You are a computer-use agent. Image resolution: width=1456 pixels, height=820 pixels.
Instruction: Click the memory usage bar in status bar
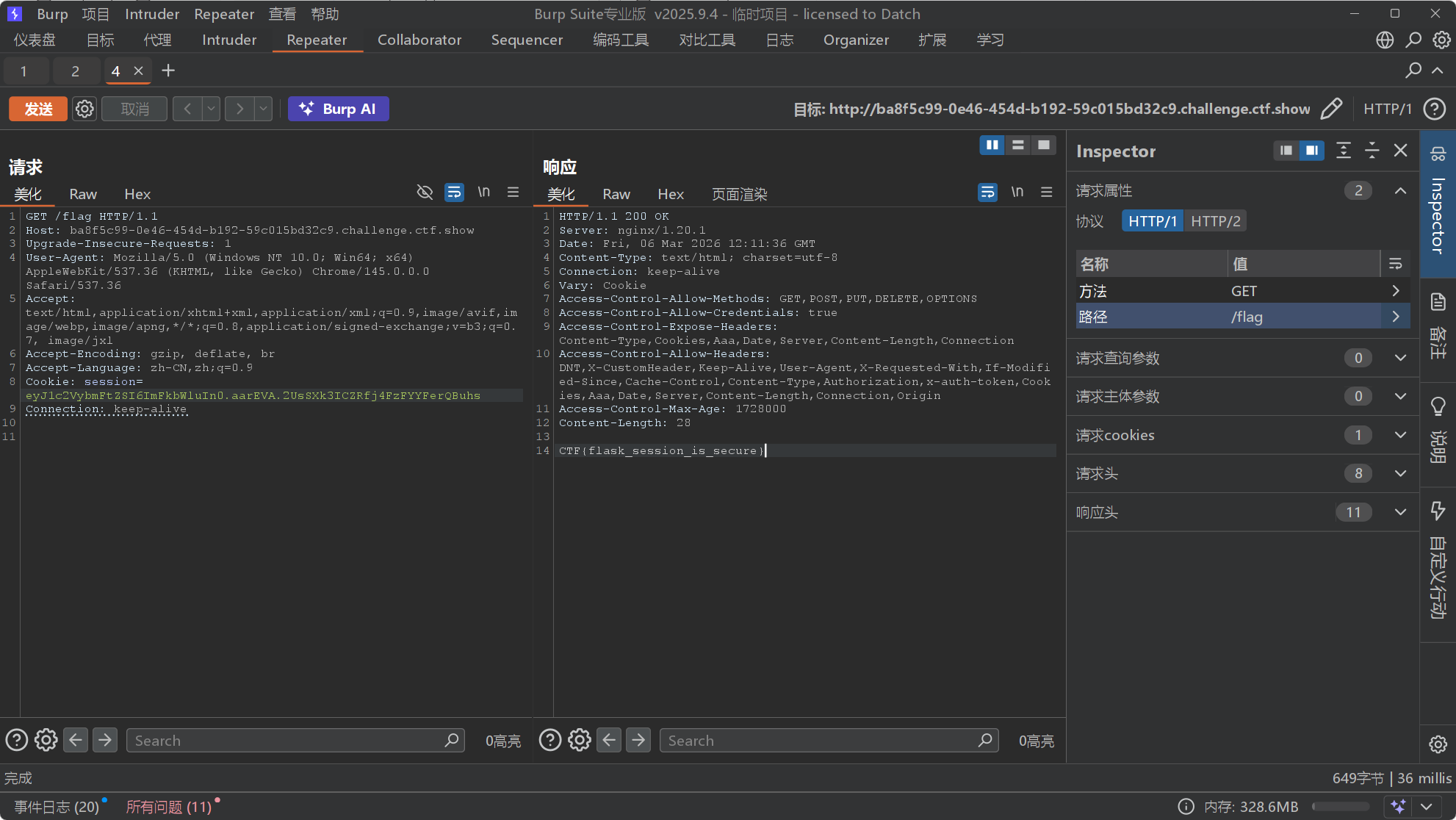(1340, 807)
